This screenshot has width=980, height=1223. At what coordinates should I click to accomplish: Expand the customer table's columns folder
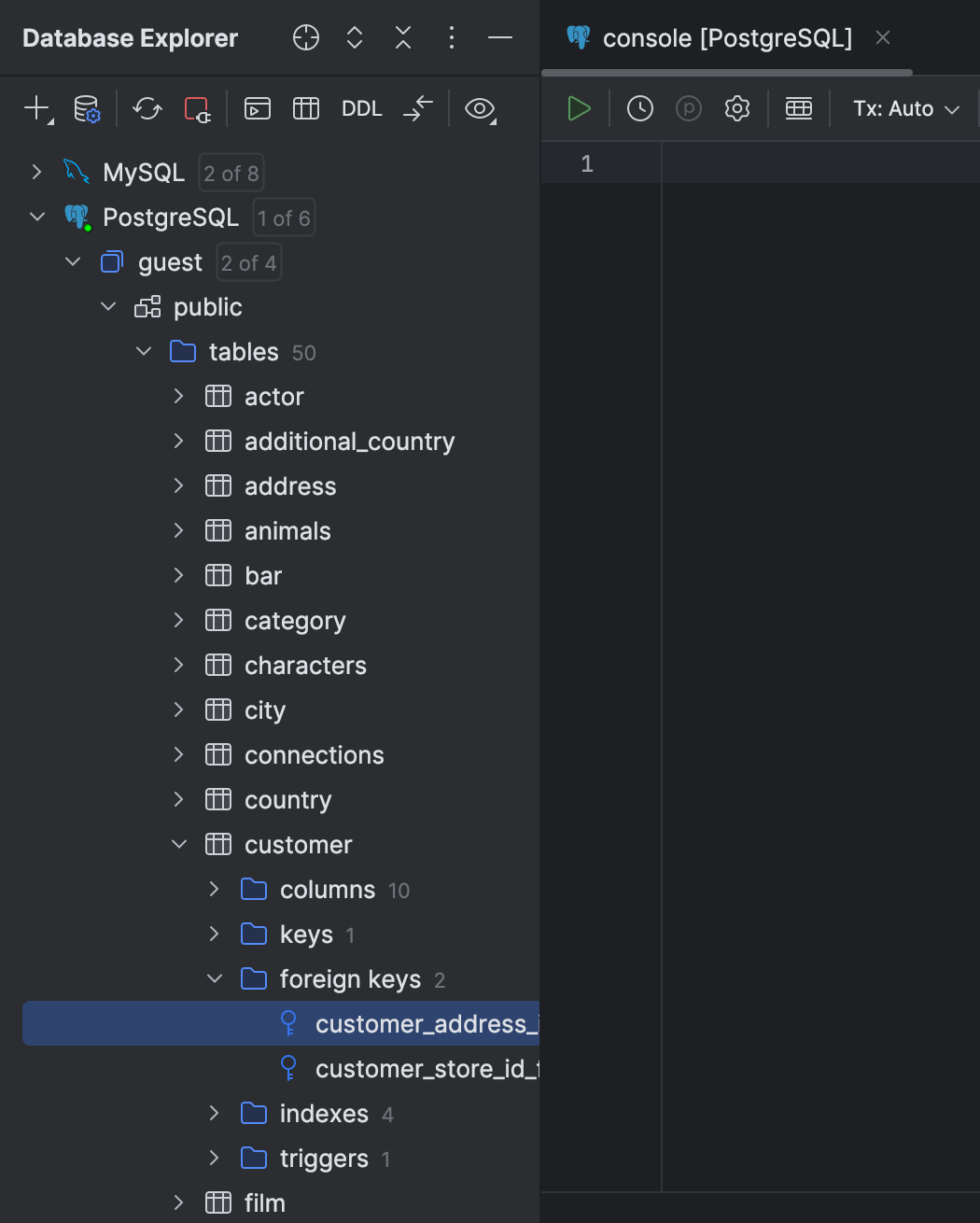pyautogui.click(x=213, y=889)
